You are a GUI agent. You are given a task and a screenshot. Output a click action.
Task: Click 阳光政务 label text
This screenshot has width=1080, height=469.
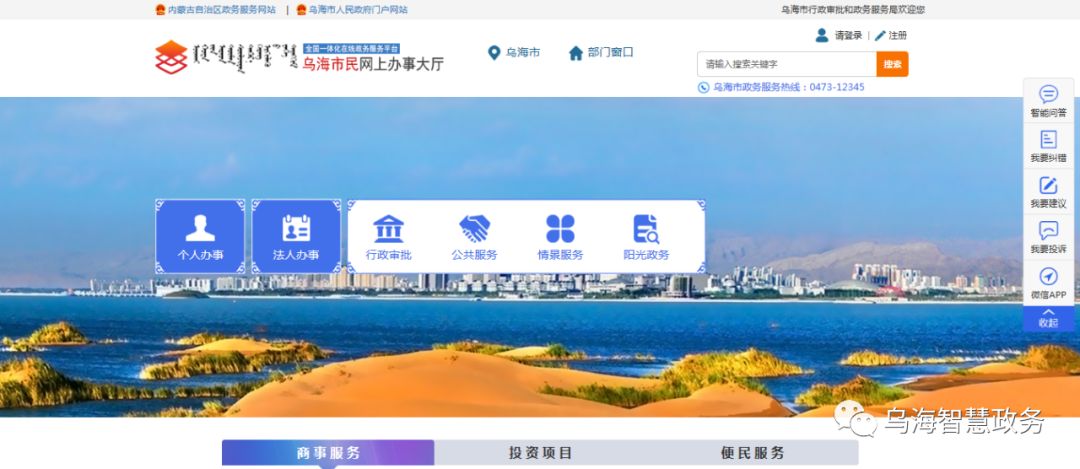coord(646,255)
